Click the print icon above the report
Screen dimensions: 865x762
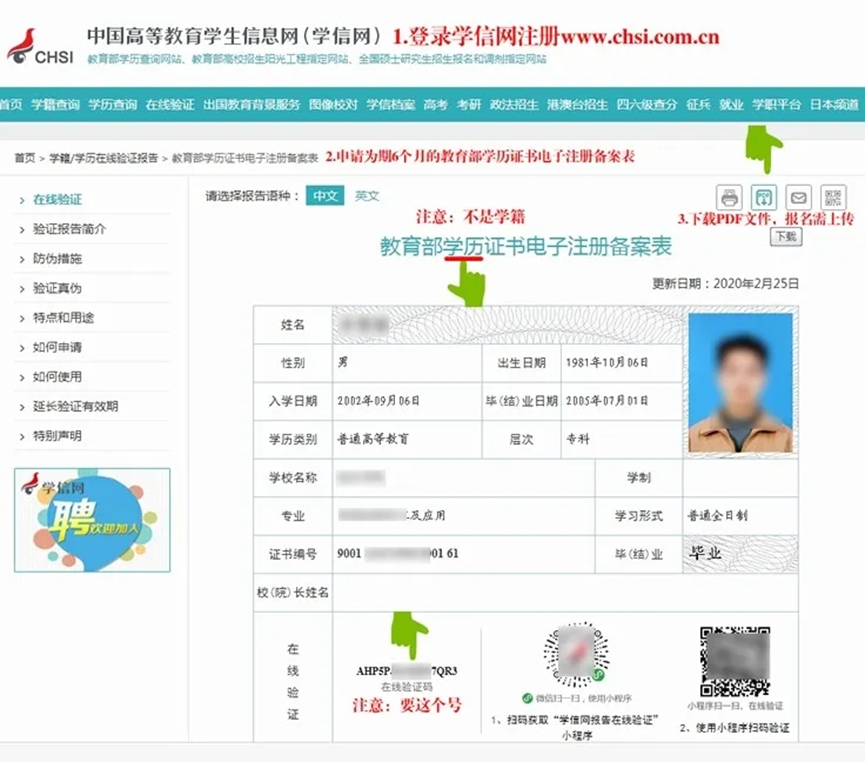pyautogui.click(x=730, y=197)
